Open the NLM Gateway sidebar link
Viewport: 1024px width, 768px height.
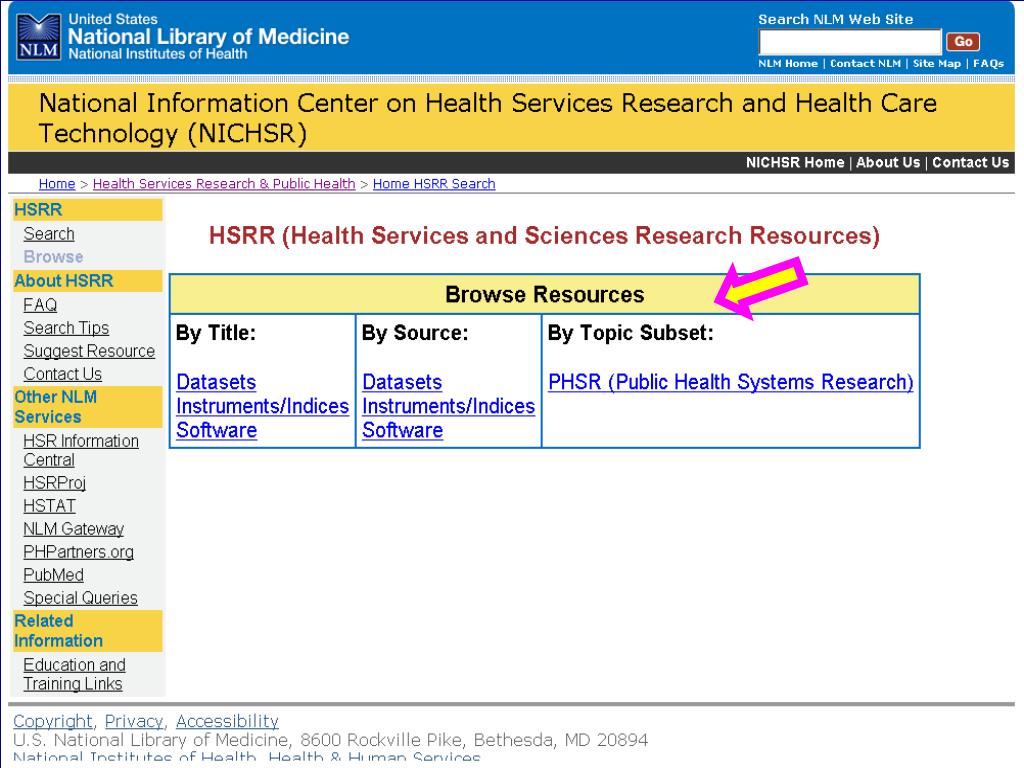pos(73,529)
